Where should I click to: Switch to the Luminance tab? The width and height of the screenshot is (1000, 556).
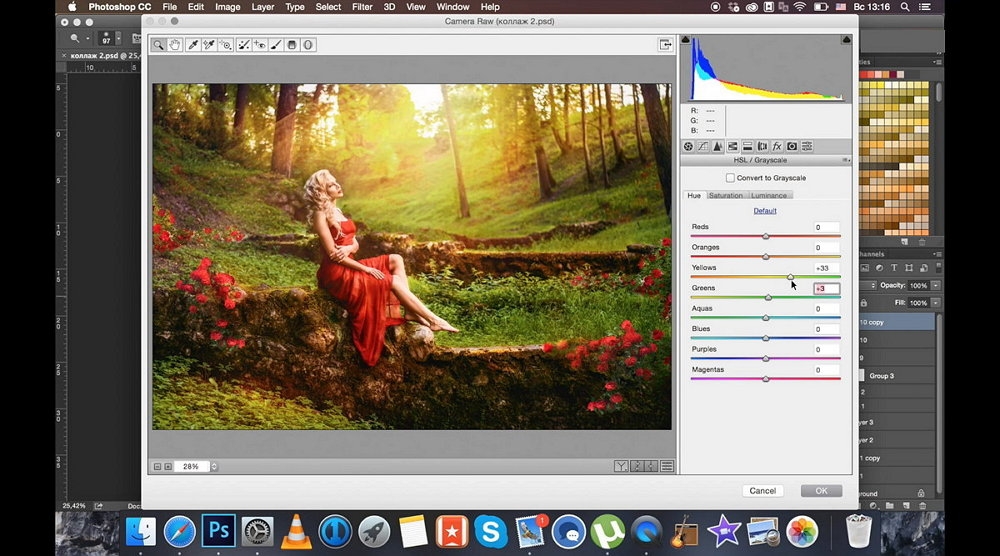(x=768, y=196)
